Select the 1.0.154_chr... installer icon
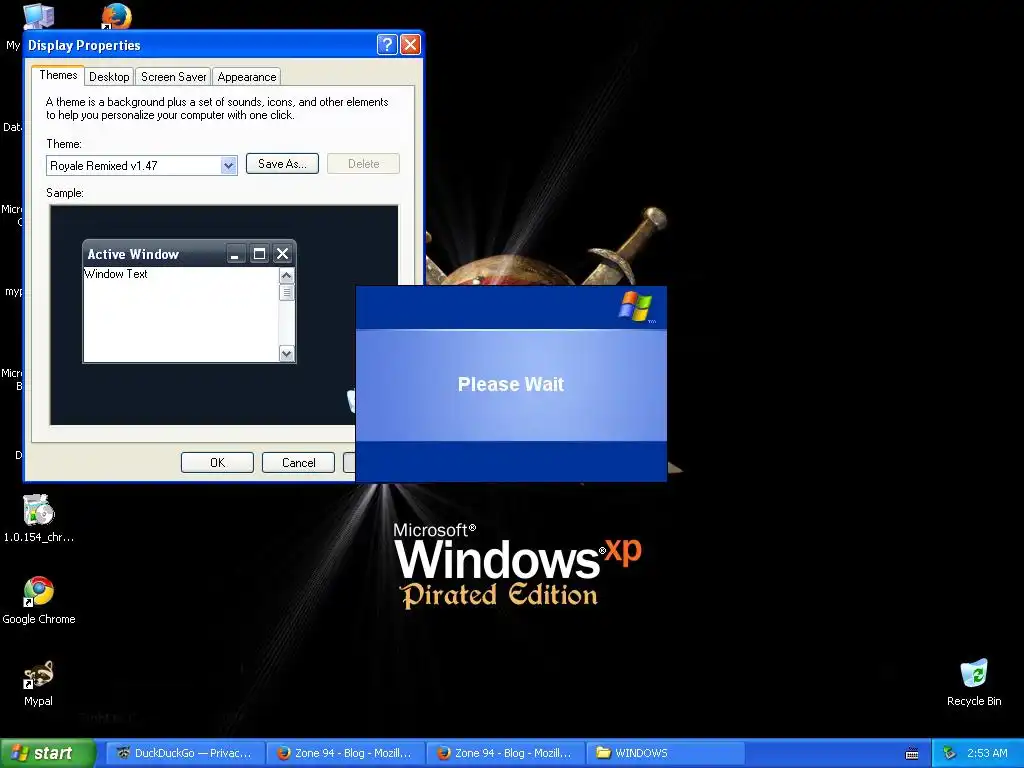Screen dimensions: 1024x768 point(39,519)
